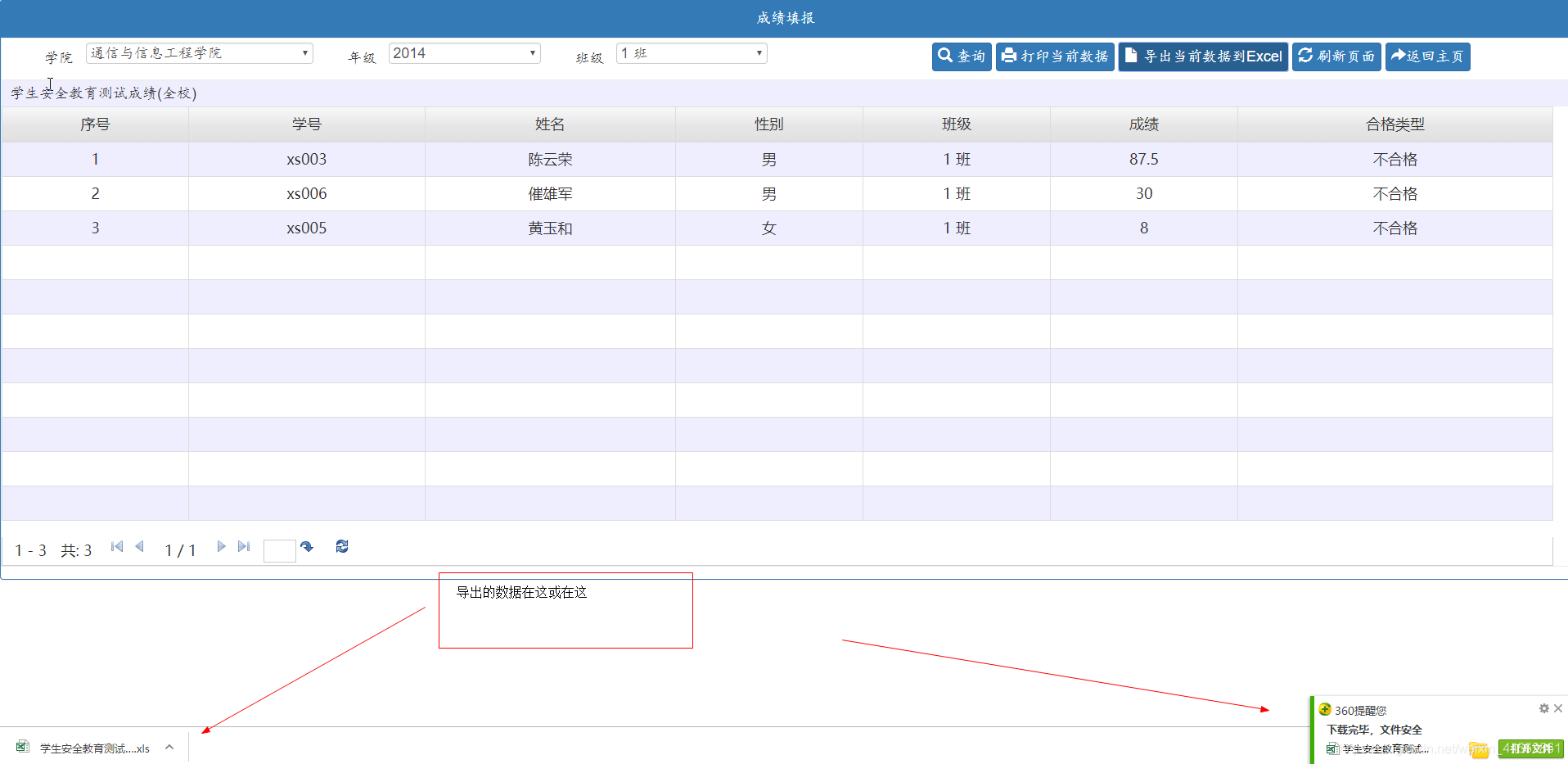Image resolution: width=1568 pixels, height=764 pixels.
Task: Click the 成绩填报 page title
Action: click(786, 18)
